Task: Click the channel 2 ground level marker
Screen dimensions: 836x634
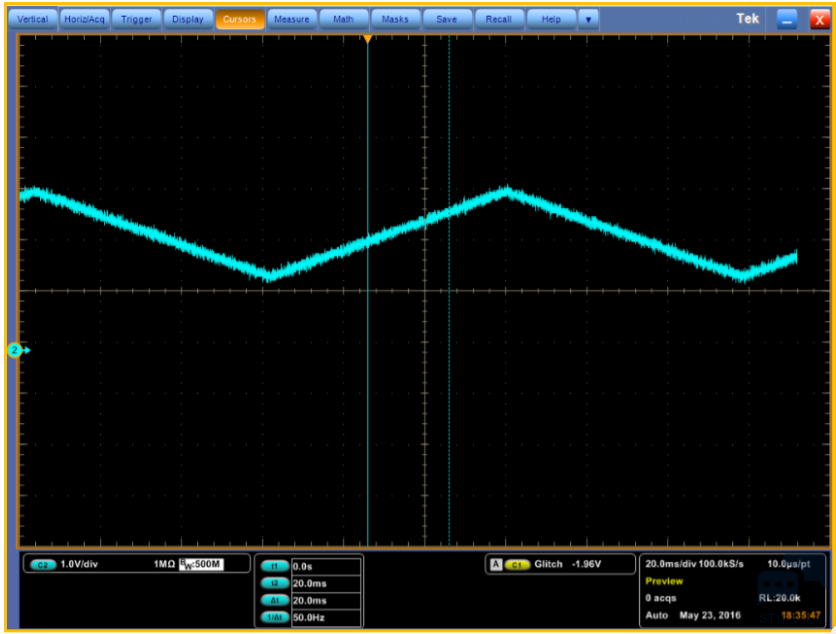Action: point(17,350)
